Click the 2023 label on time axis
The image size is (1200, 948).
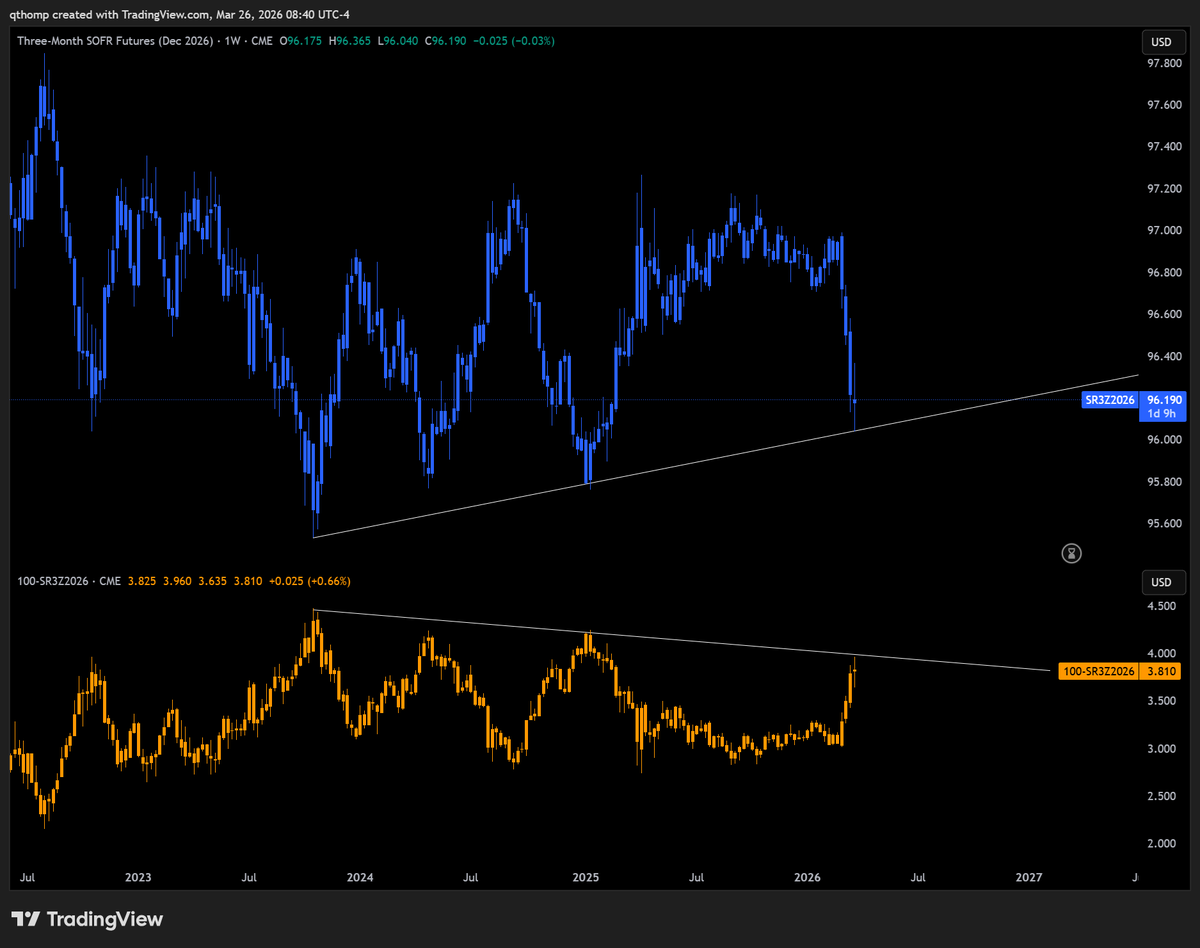pos(138,878)
